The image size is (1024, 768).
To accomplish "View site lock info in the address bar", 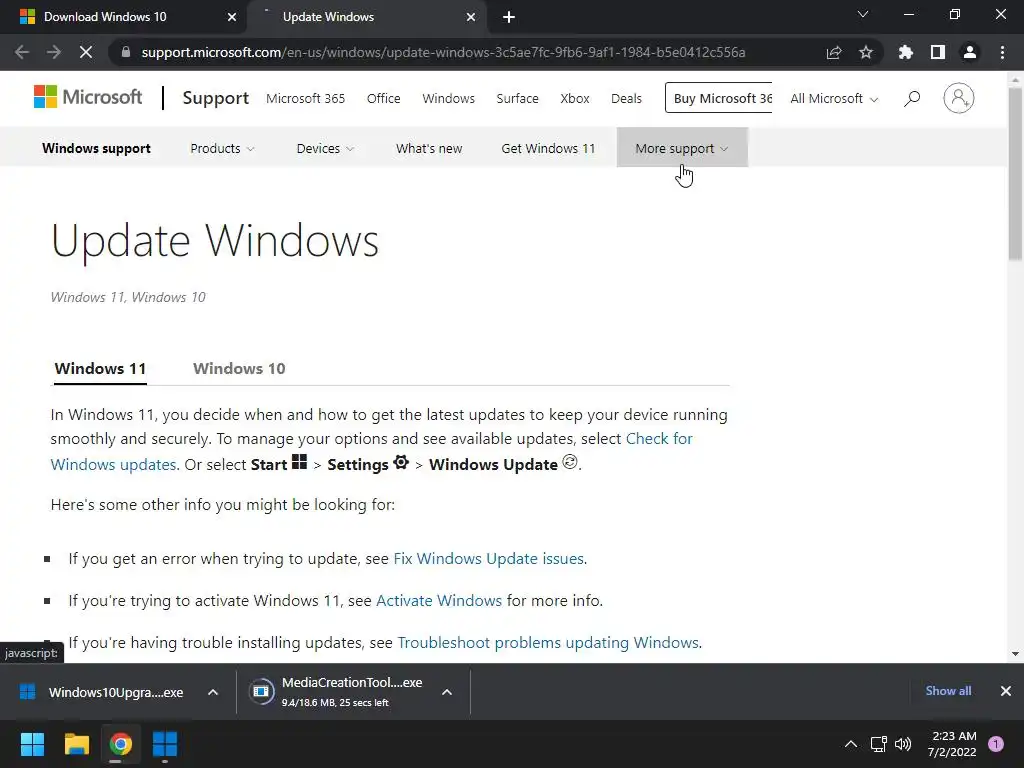I will click(126, 52).
